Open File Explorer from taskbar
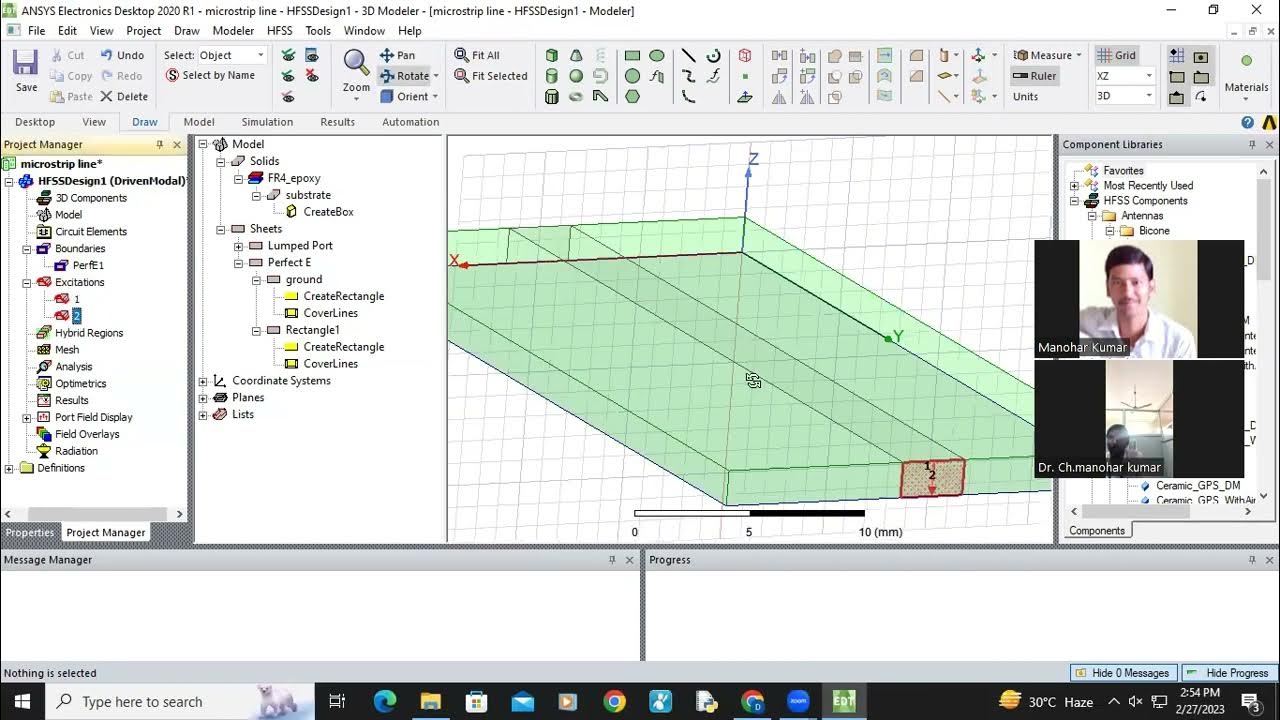 (x=430, y=702)
